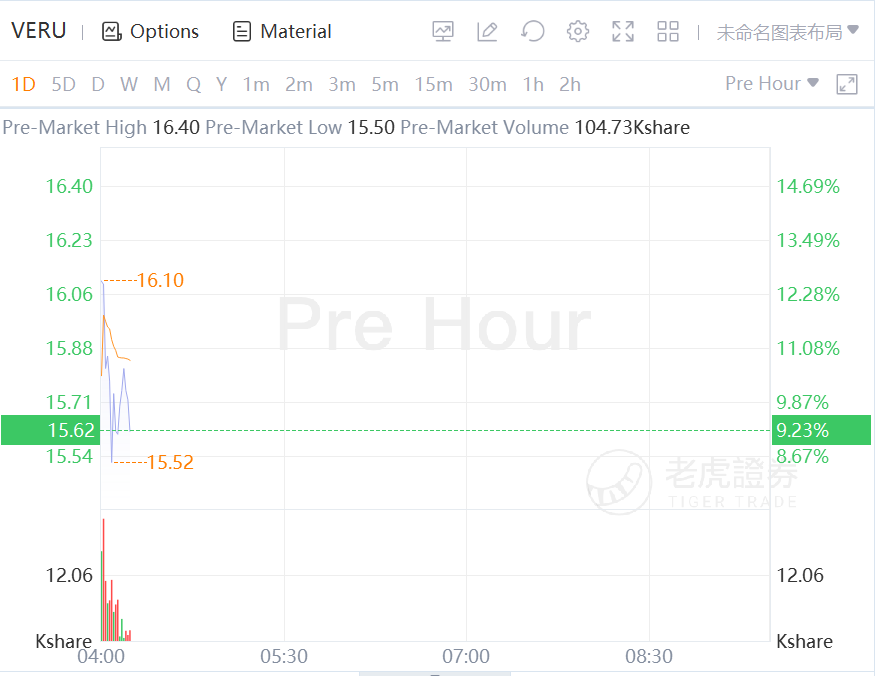Enter fullscreen with the four-corner arrows icon
Image resolution: width=875 pixels, height=676 pixels.
(623, 31)
